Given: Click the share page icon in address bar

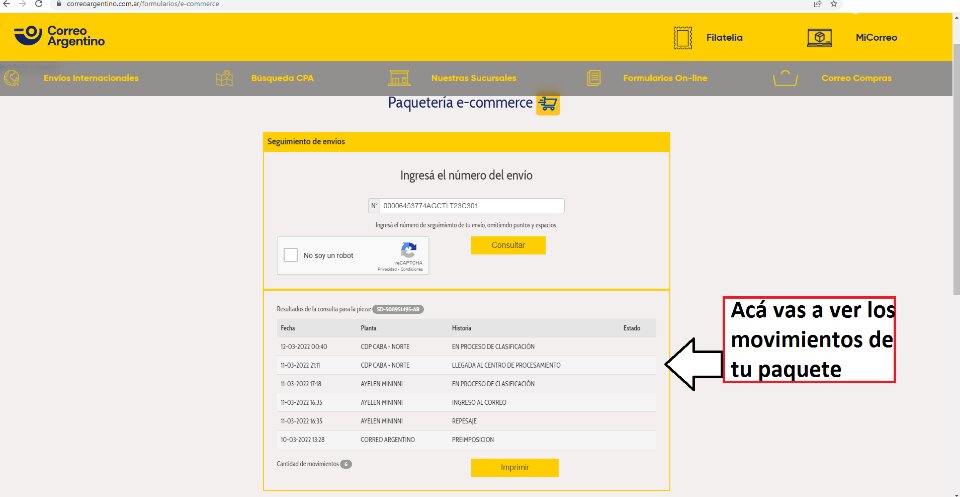Looking at the screenshot, I should (817, 4).
